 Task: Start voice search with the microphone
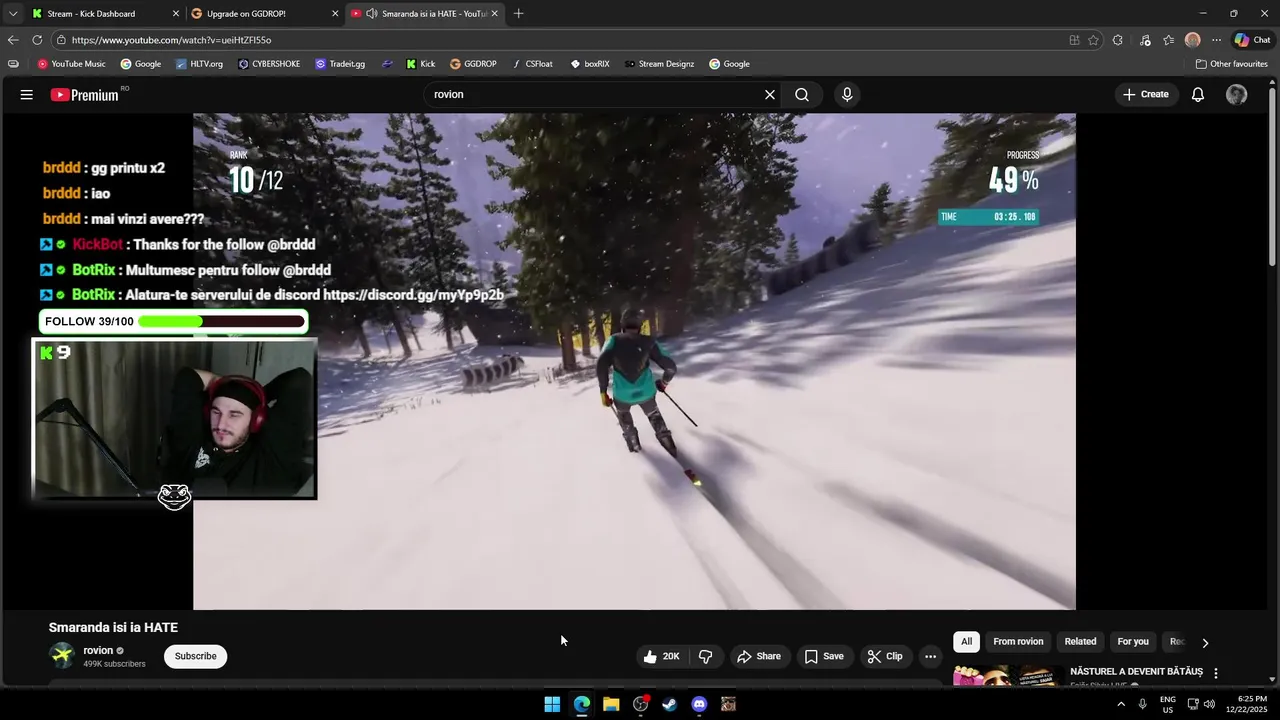847,95
